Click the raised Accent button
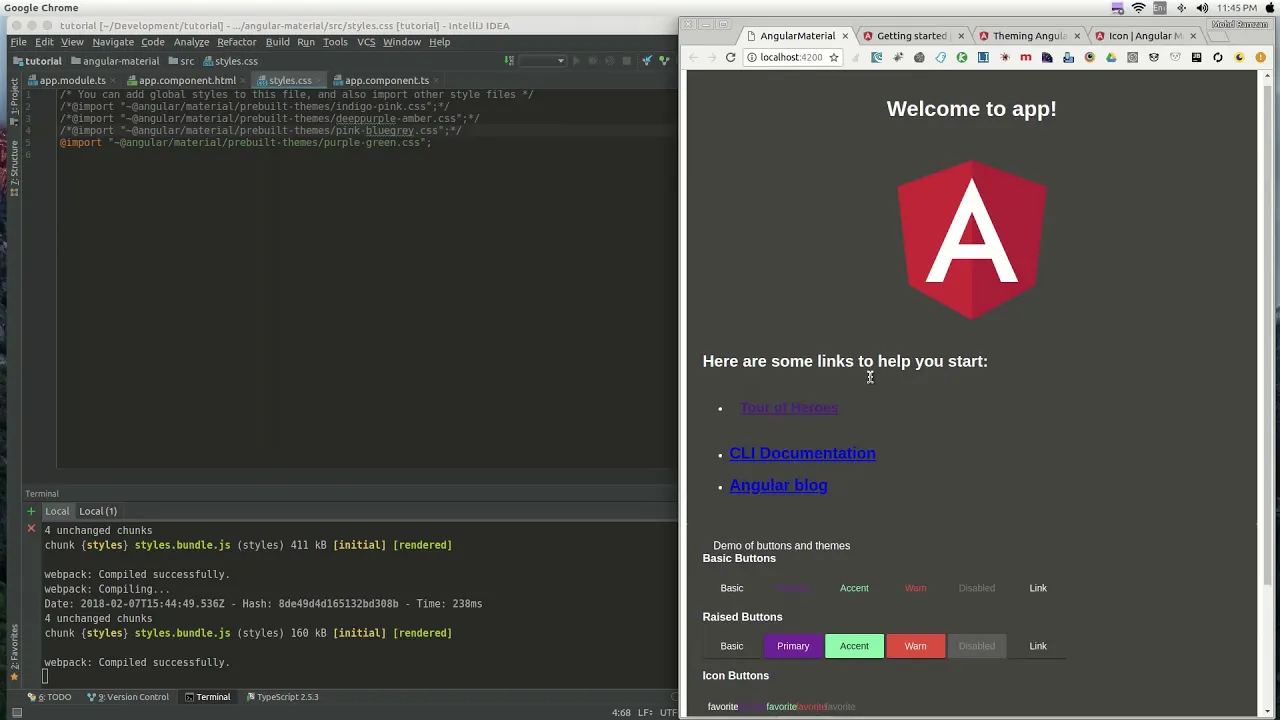This screenshot has width=1280, height=720. (x=854, y=646)
